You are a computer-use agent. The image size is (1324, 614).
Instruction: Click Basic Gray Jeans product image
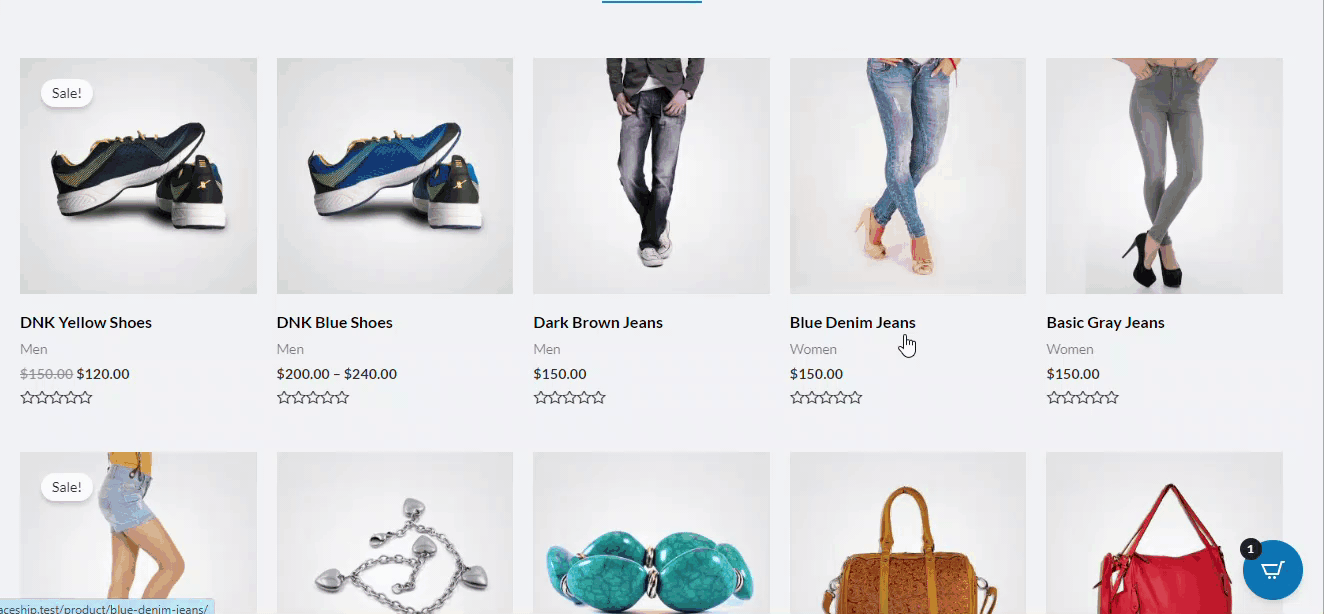1164,176
